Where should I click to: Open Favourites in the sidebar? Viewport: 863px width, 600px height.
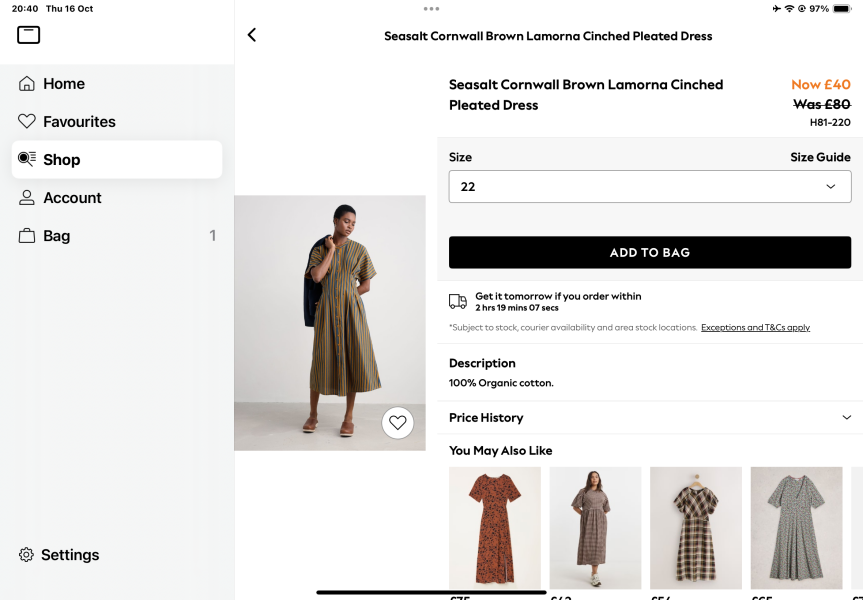click(x=117, y=122)
